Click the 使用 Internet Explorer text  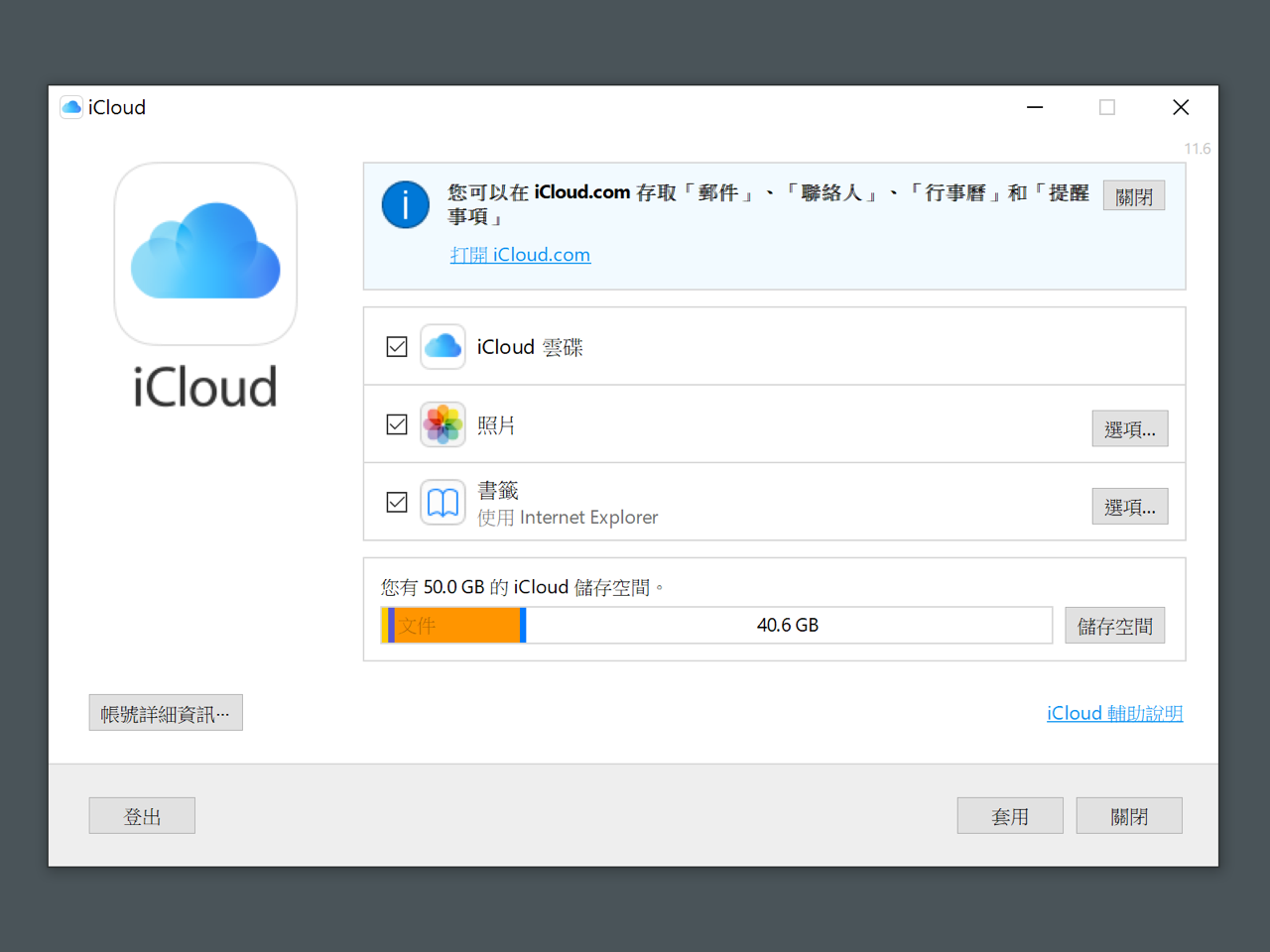pos(568,518)
